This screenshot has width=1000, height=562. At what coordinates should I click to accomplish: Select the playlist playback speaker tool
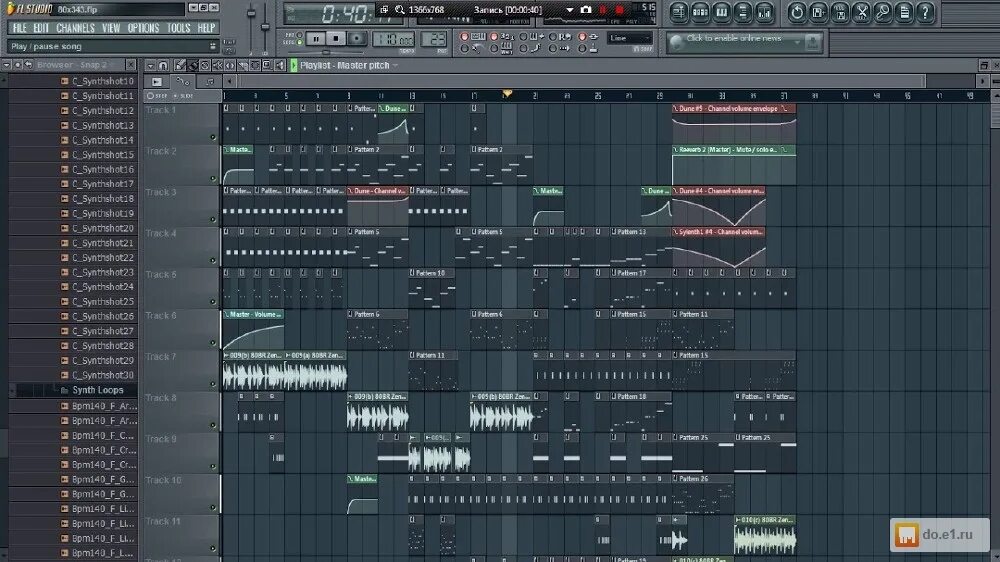[280, 66]
